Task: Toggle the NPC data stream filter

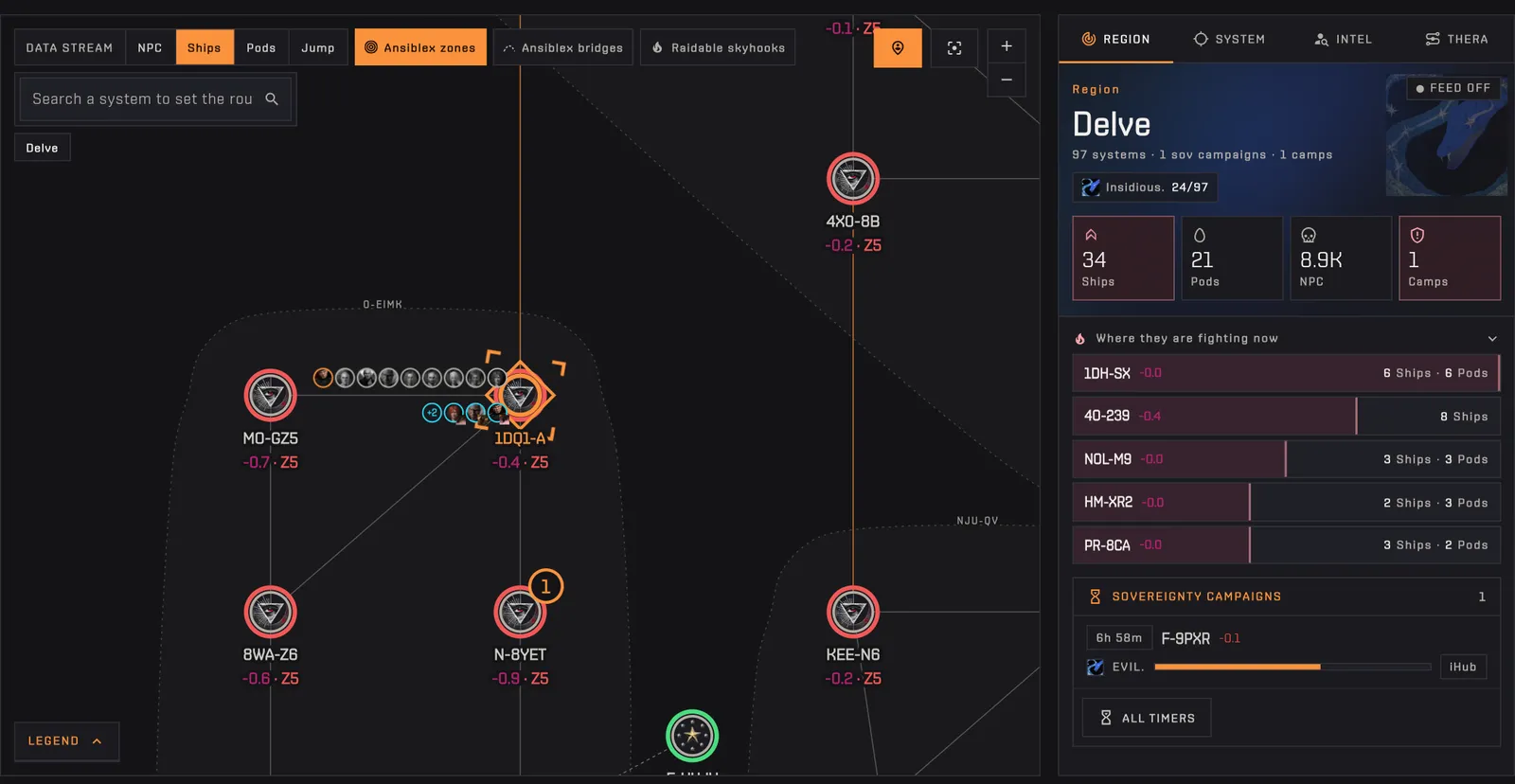Action: pyautogui.click(x=150, y=47)
